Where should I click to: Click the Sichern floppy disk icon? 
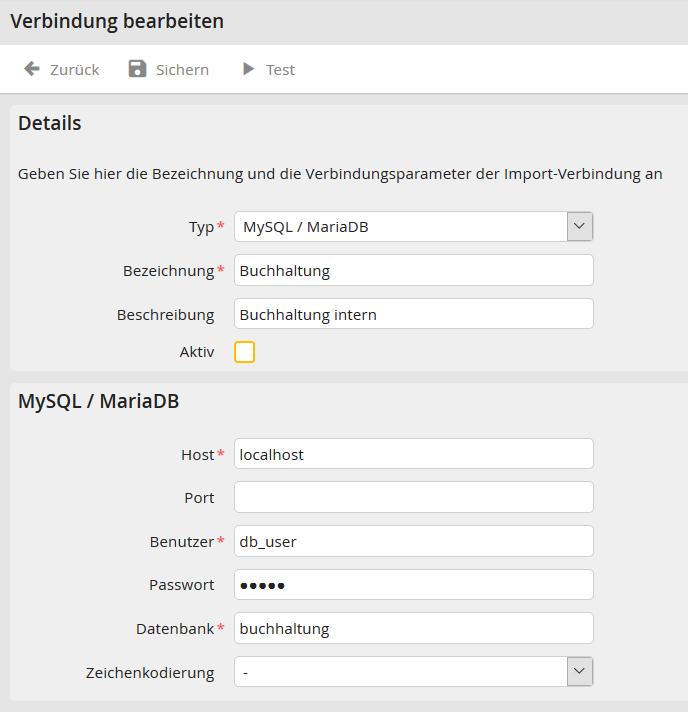[x=137, y=69]
